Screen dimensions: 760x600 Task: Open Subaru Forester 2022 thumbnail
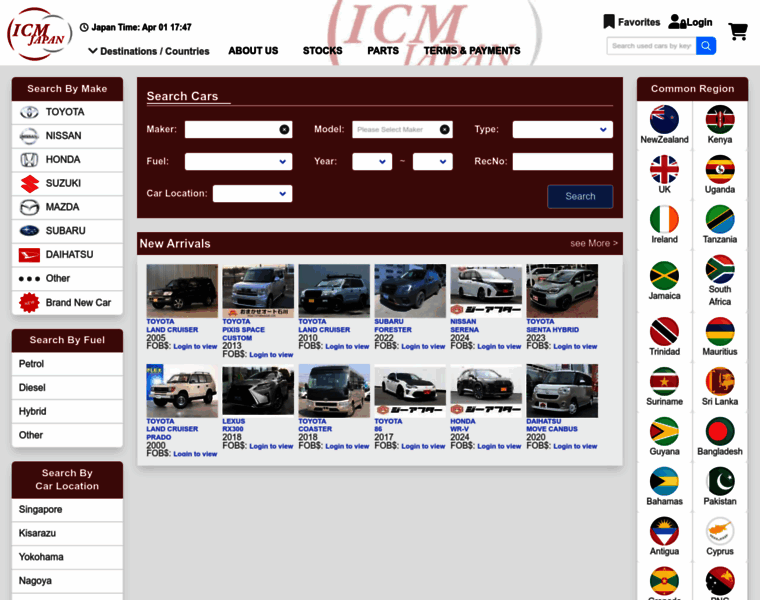tap(410, 291)
